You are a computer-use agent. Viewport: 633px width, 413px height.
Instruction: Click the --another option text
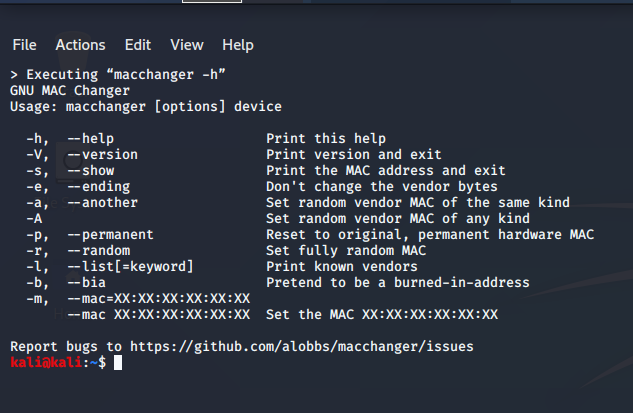point(103,202)
